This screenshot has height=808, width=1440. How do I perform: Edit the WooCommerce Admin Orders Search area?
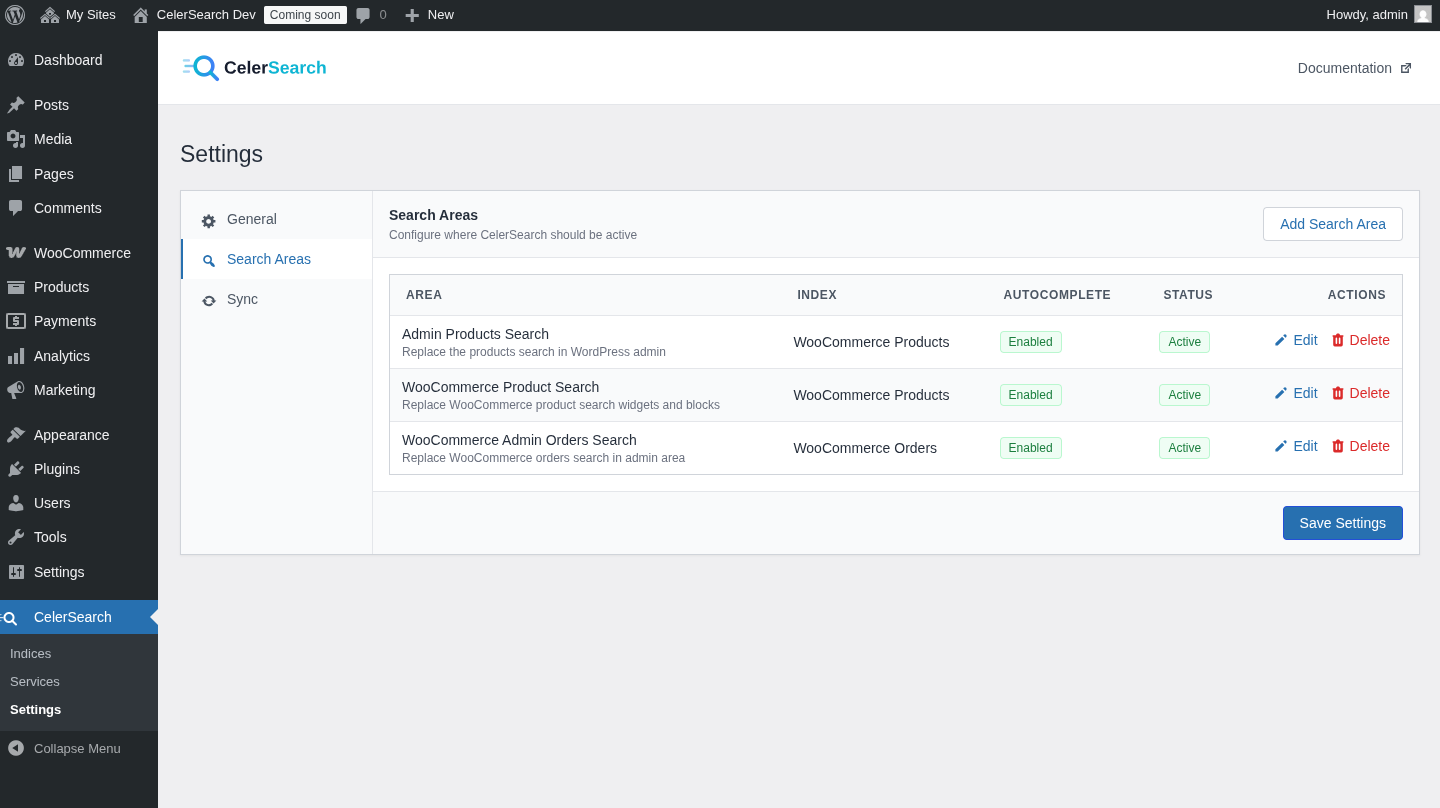pyautogui.click(x=1296, y=445)
